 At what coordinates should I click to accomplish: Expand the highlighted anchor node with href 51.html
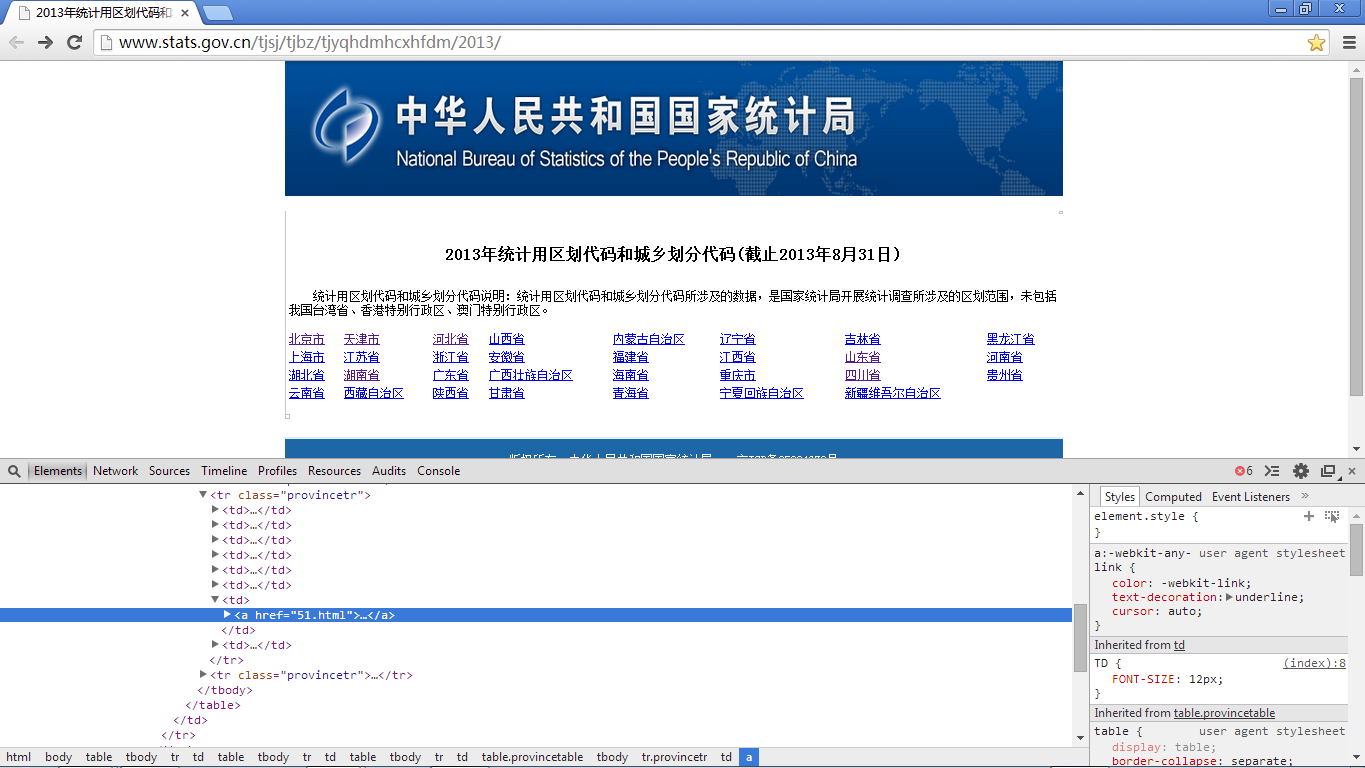click(228, 615)
